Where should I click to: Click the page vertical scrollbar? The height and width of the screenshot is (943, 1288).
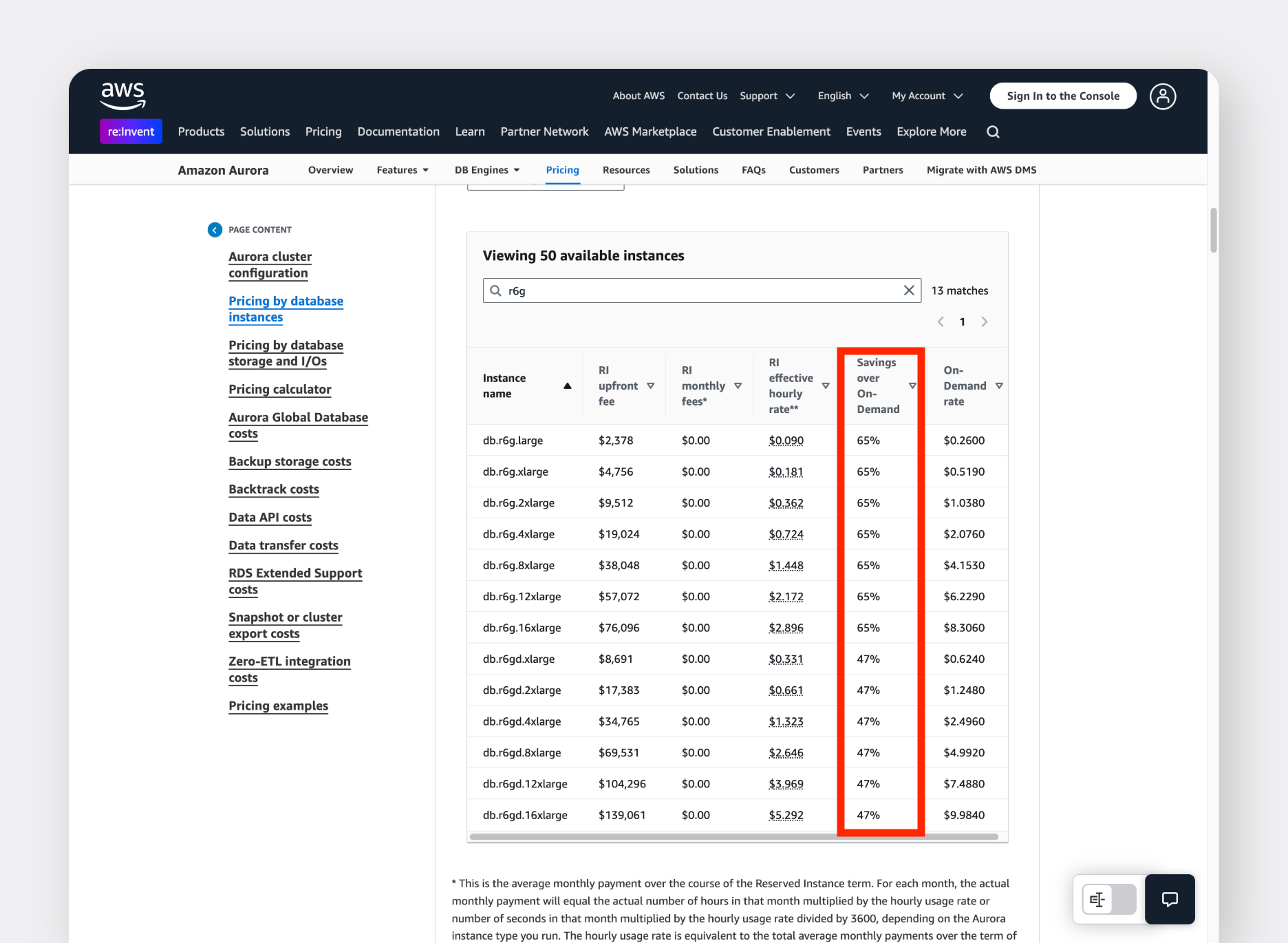coord(1214,231)
